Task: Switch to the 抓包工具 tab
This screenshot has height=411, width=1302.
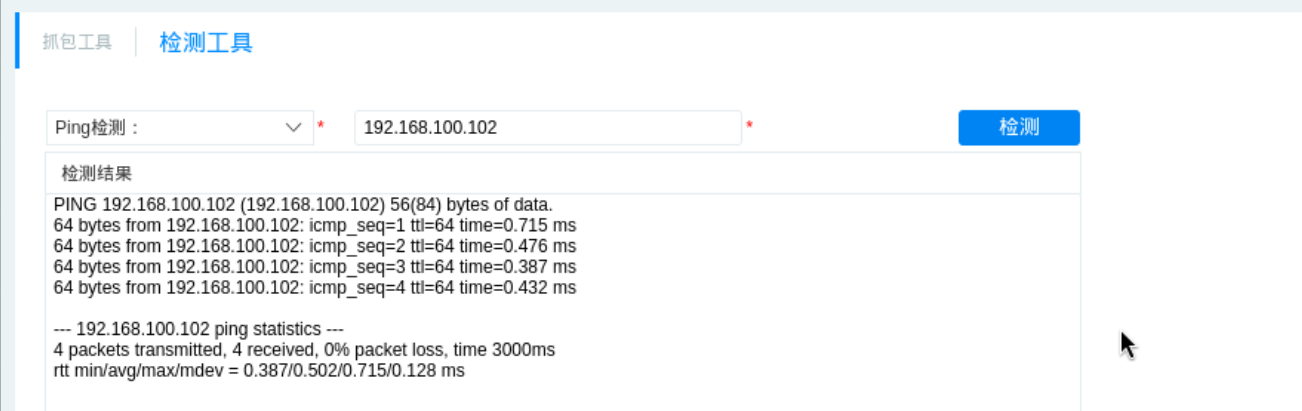Action: (77, 42)
